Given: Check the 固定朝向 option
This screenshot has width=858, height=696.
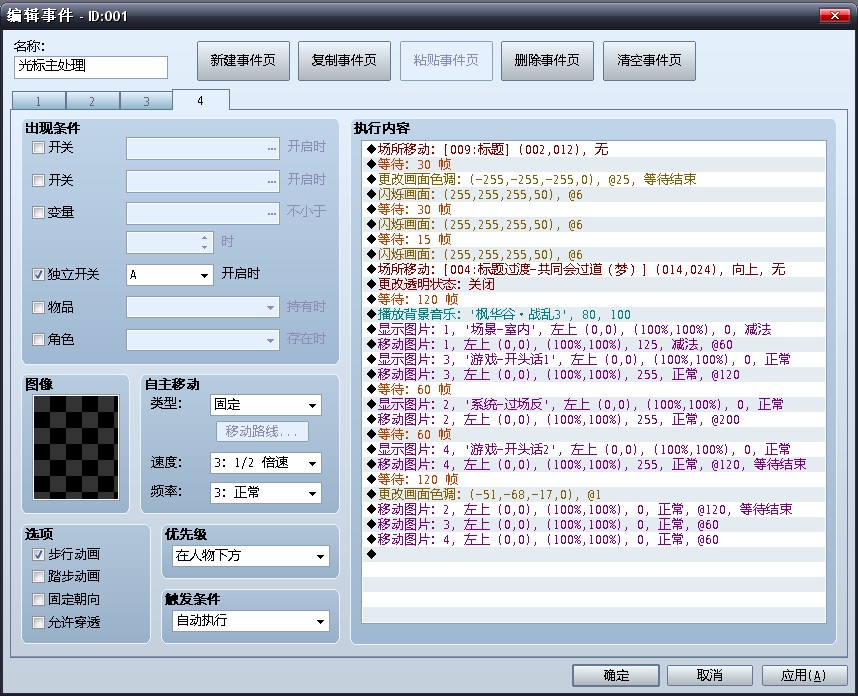Looking at the screenshot, I should (x=38, y=600).
